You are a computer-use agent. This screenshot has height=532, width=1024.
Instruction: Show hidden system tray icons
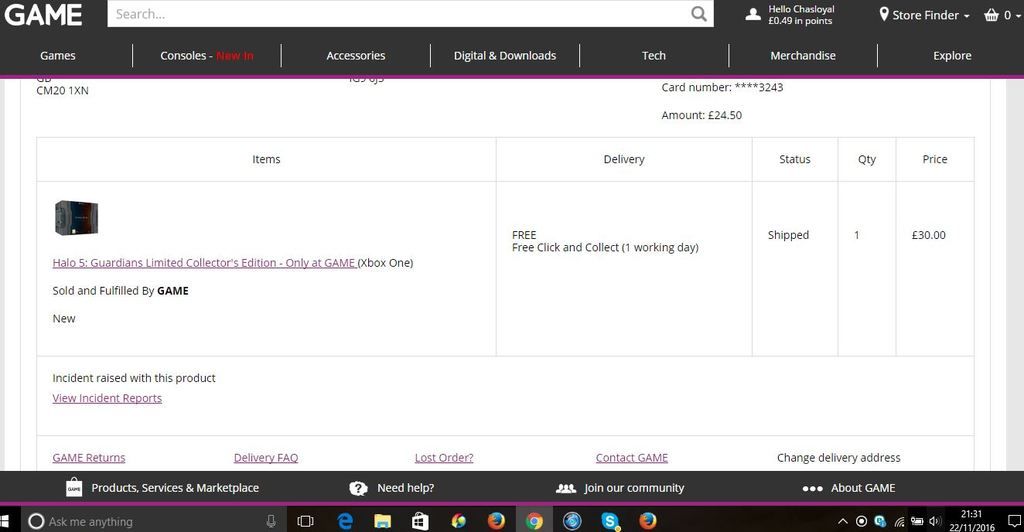843,522
